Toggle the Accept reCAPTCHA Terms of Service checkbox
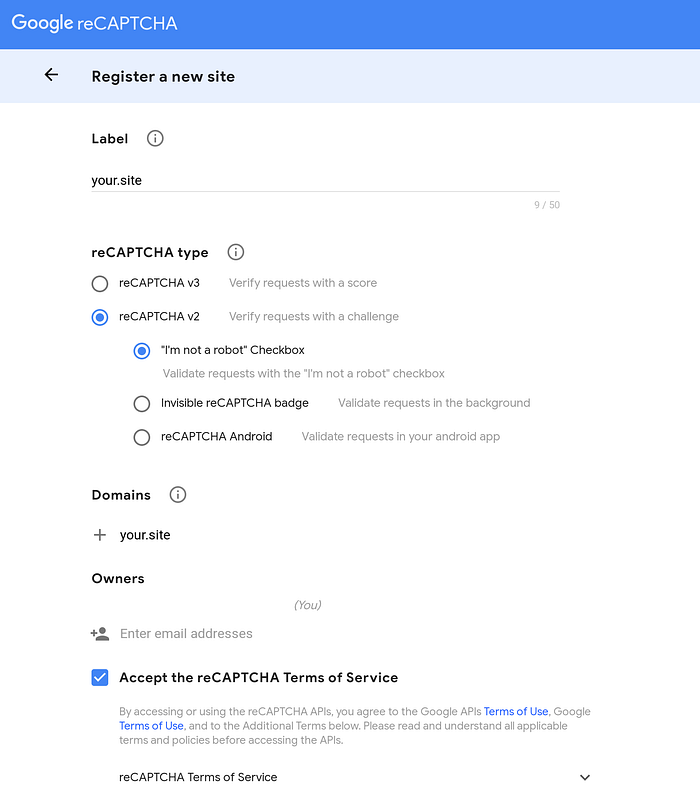The width and height of the screenshot is (700, 812). (100, 677)
